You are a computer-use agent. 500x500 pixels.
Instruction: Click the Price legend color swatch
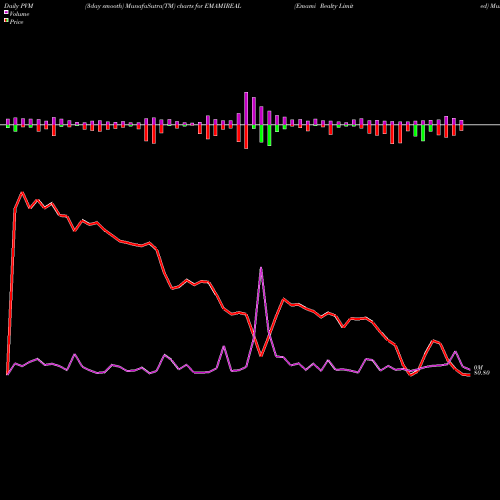pyautogui.click(x=6, y=21)
